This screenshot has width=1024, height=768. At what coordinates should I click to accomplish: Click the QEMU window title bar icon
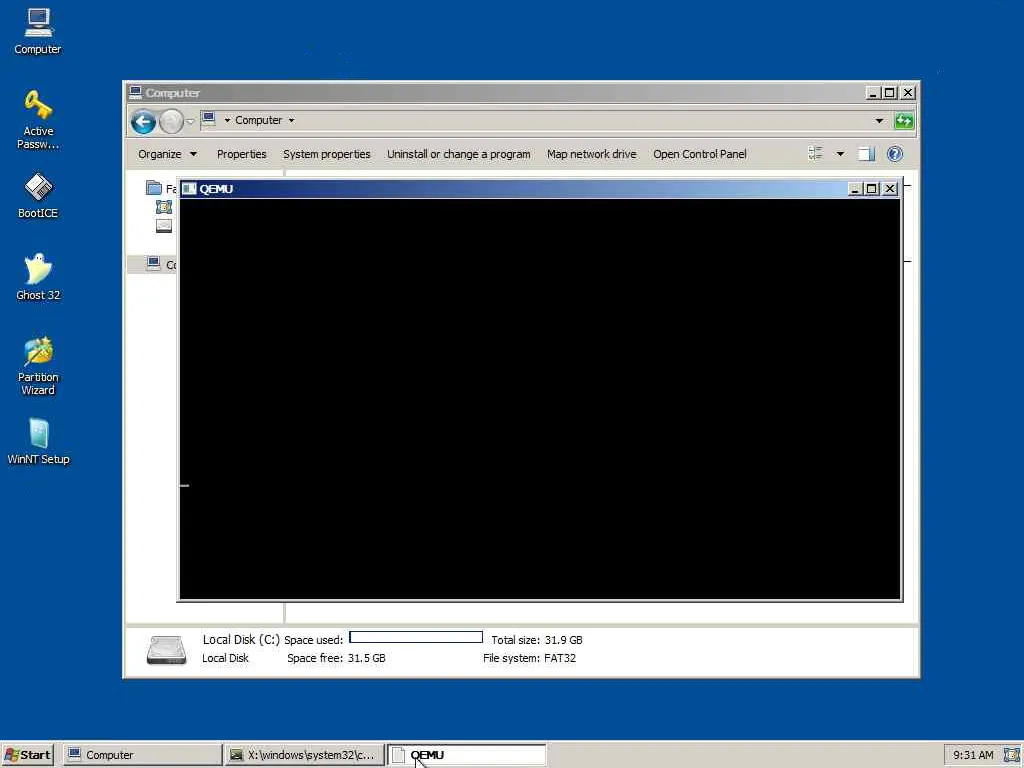pyautogui.click(x=189, y=189)
